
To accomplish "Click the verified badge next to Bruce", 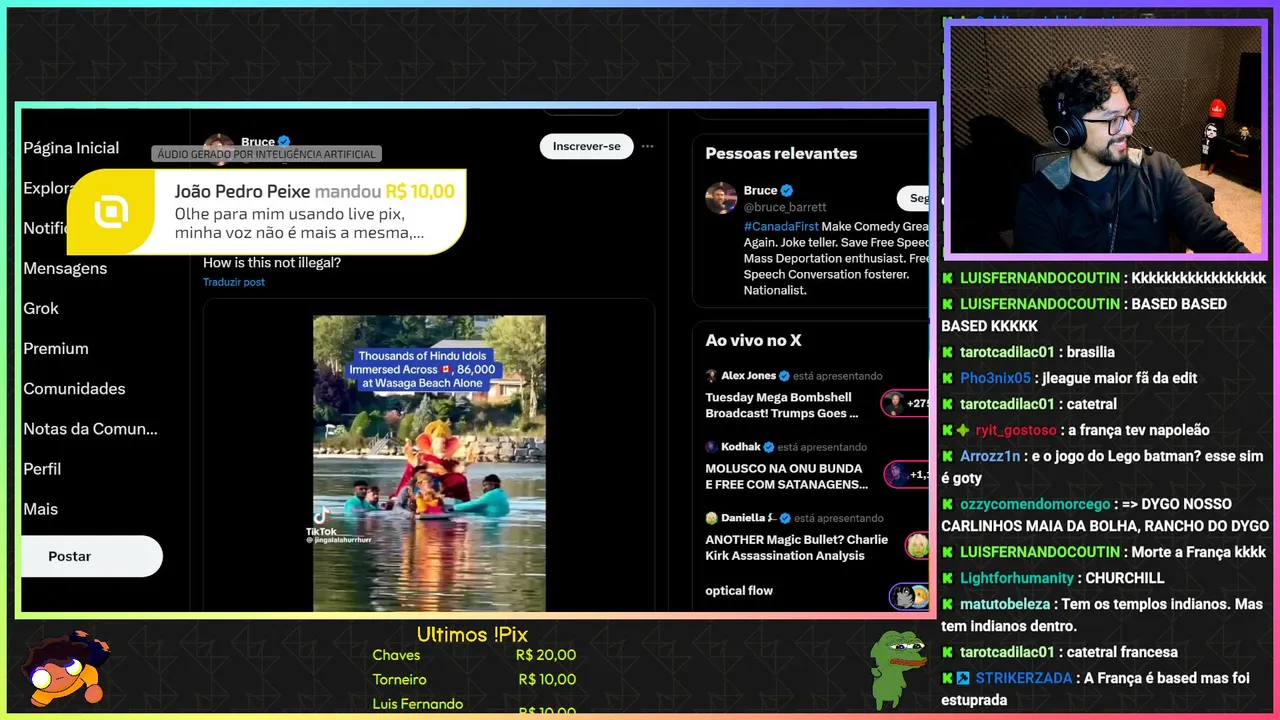I will [x=787, y=190].
